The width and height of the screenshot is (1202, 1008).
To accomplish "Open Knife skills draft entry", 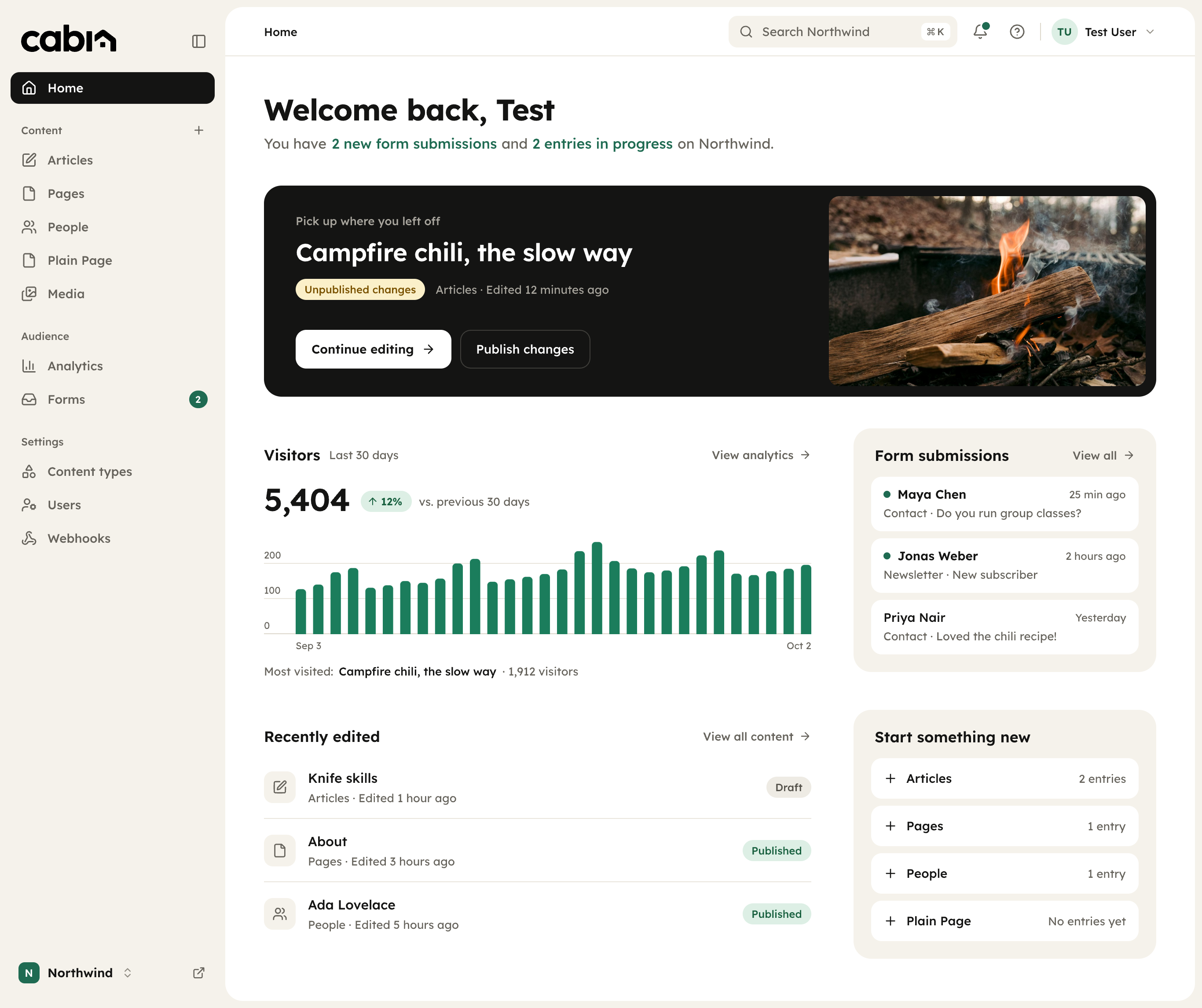I will pos(538,787).
